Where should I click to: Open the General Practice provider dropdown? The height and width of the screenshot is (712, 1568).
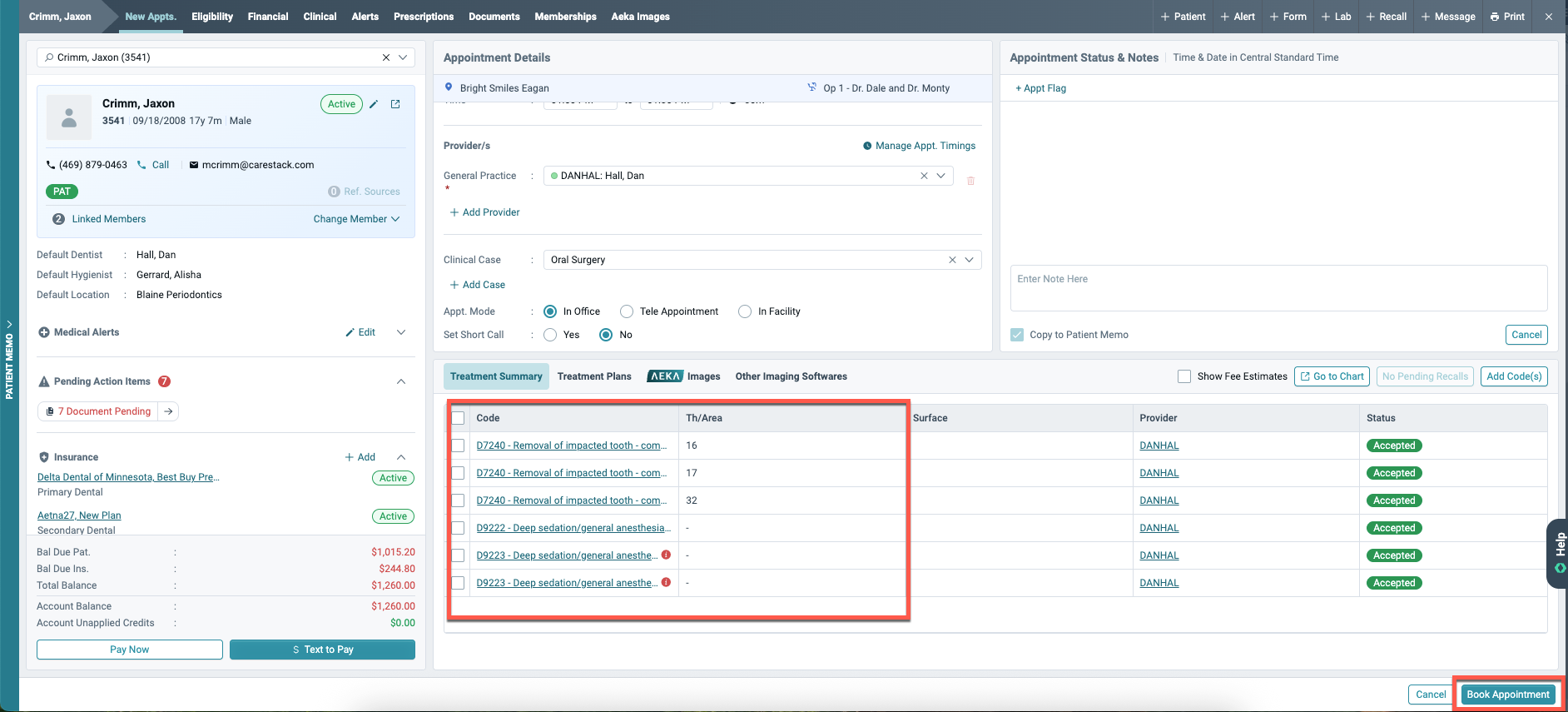point(941,176)
